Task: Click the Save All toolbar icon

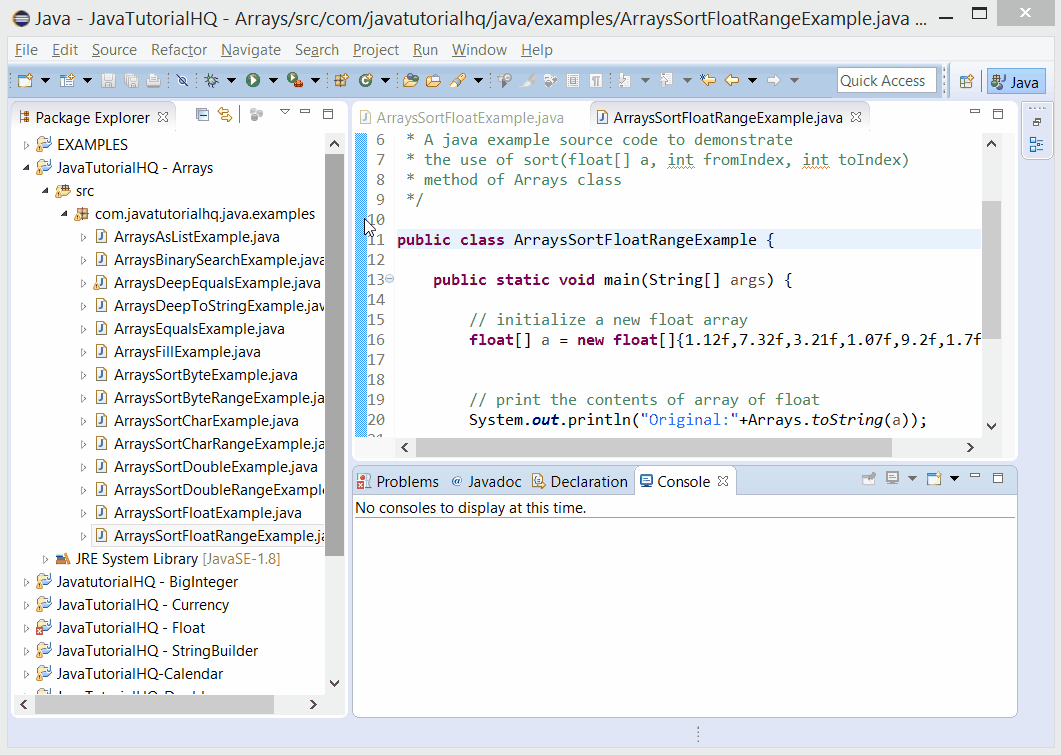Action: (x=131, y=81)
